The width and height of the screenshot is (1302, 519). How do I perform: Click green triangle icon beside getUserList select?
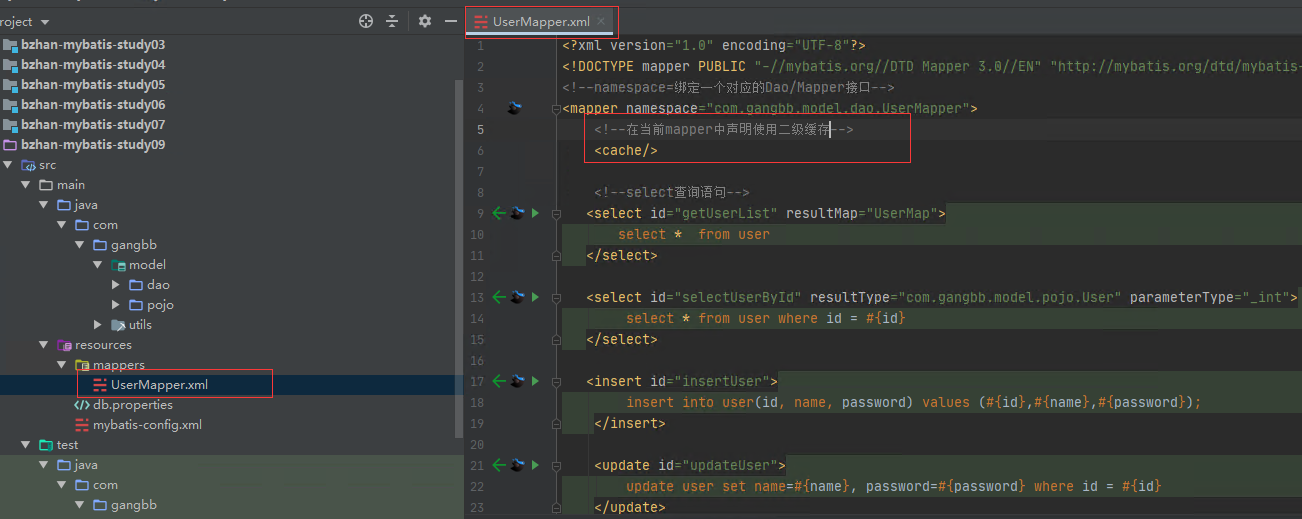point(535,213)
